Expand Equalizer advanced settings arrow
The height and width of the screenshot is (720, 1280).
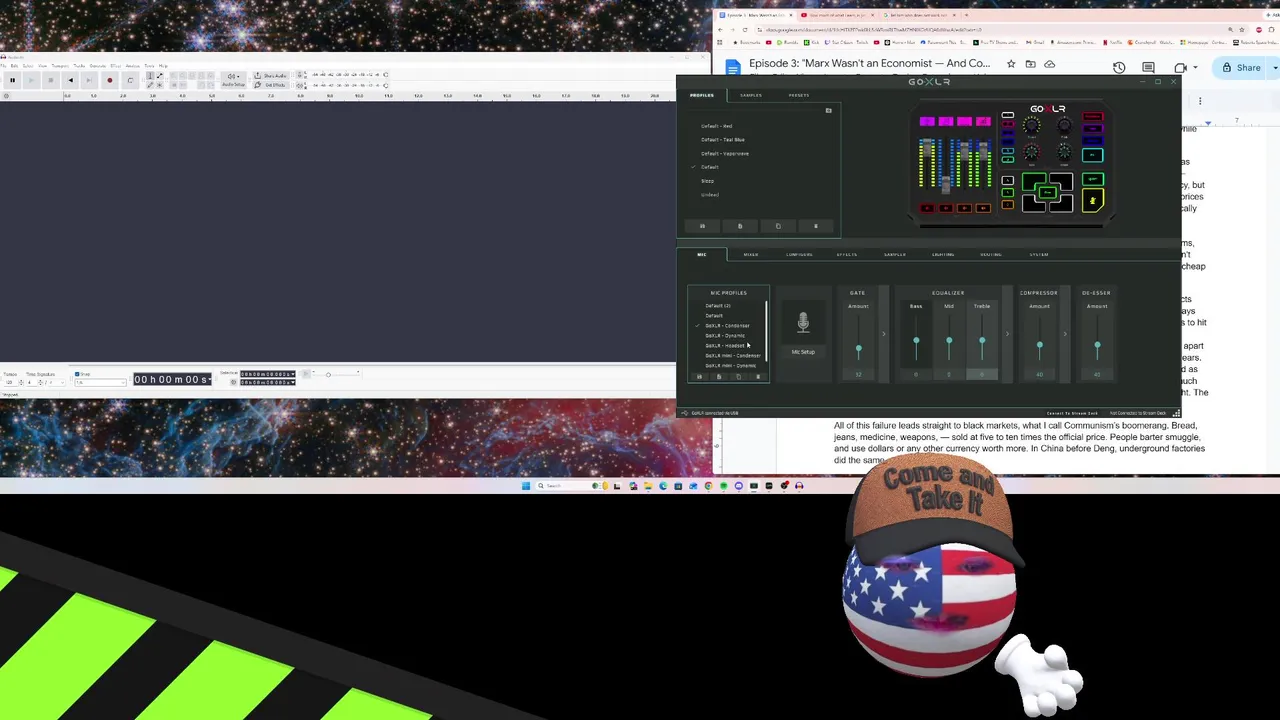pos(1007,334)
